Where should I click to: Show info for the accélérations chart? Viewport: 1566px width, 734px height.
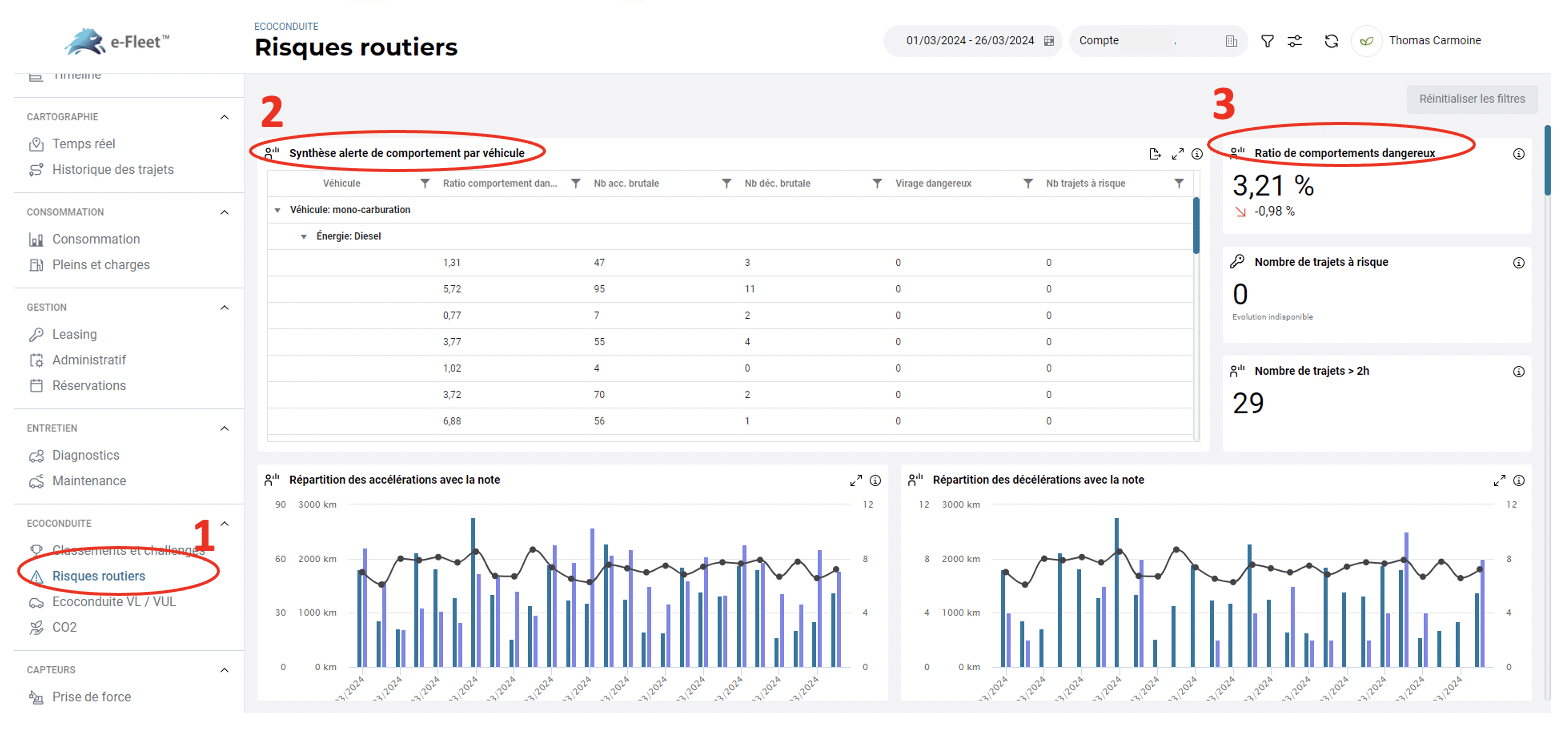click(875, 480)
